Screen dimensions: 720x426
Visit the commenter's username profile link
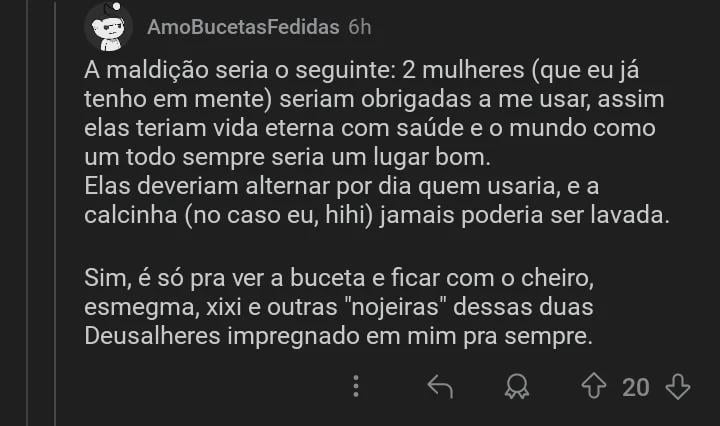[243, 27]
